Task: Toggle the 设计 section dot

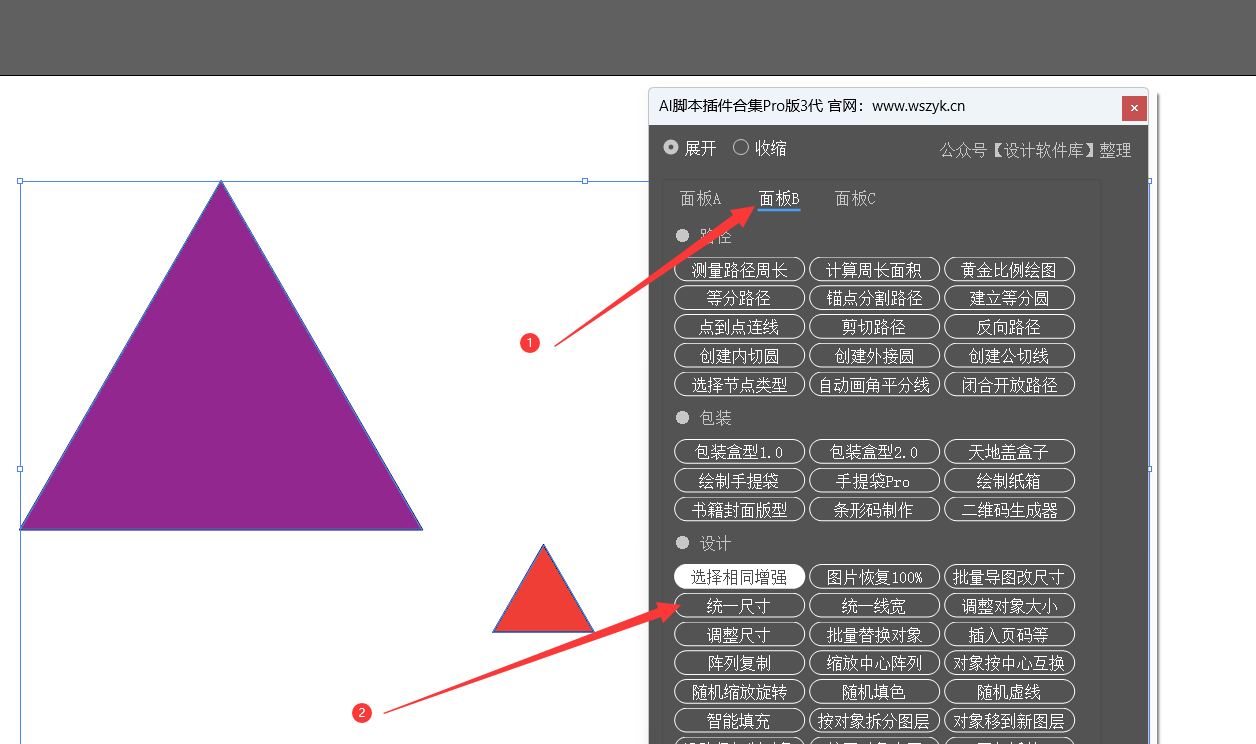Action: [683, 543]
